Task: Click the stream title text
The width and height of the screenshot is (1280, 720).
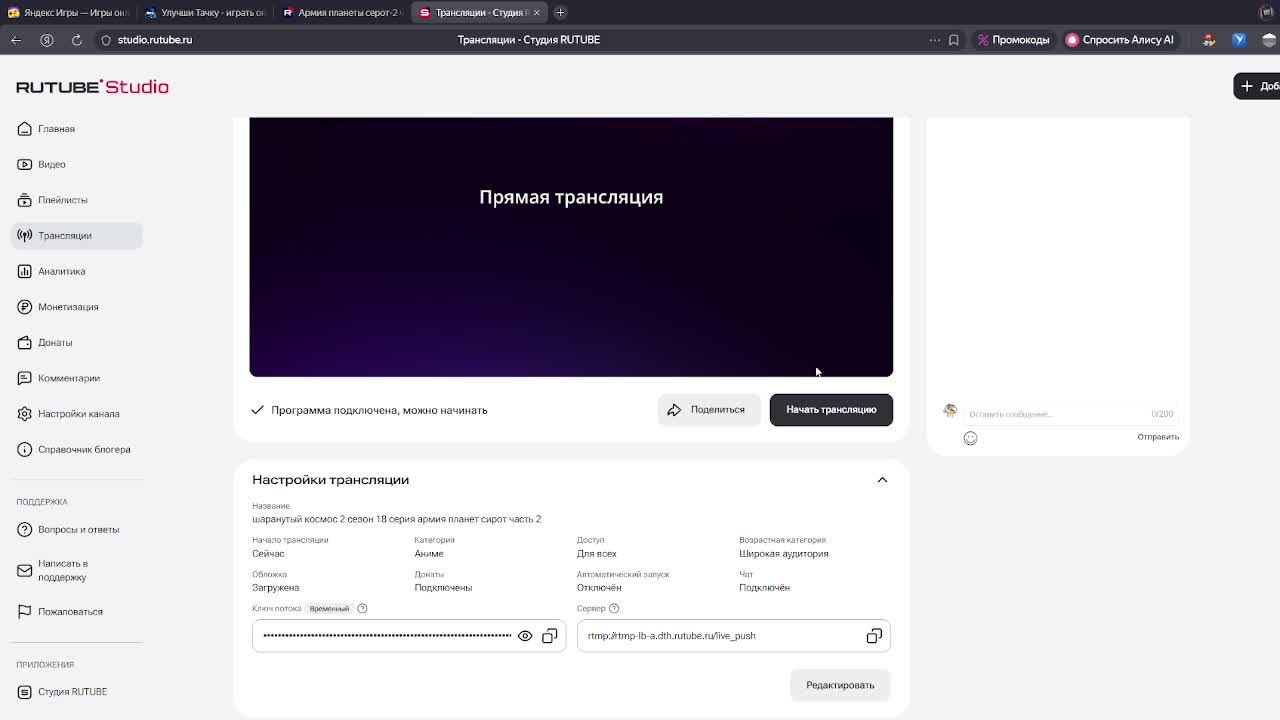Action: click(x=396, y=519)
